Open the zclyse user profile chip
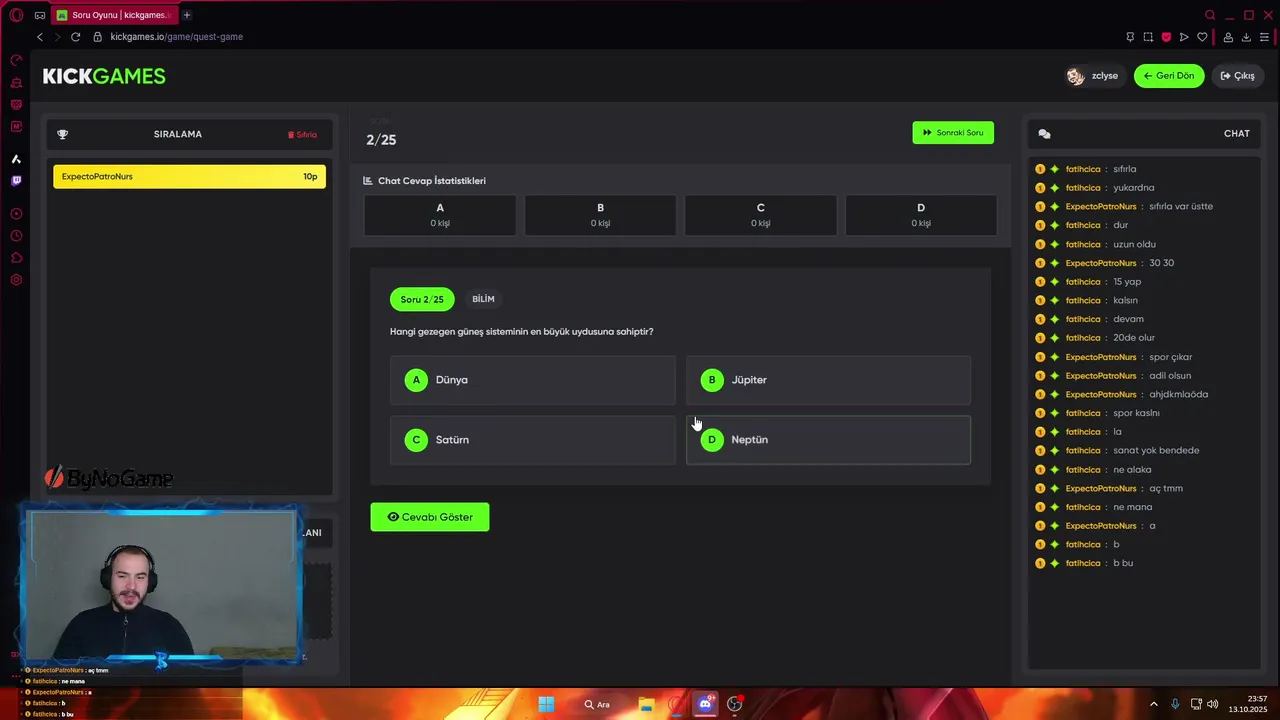This screenshot has height=720, width=1280. click(1093, 76)
